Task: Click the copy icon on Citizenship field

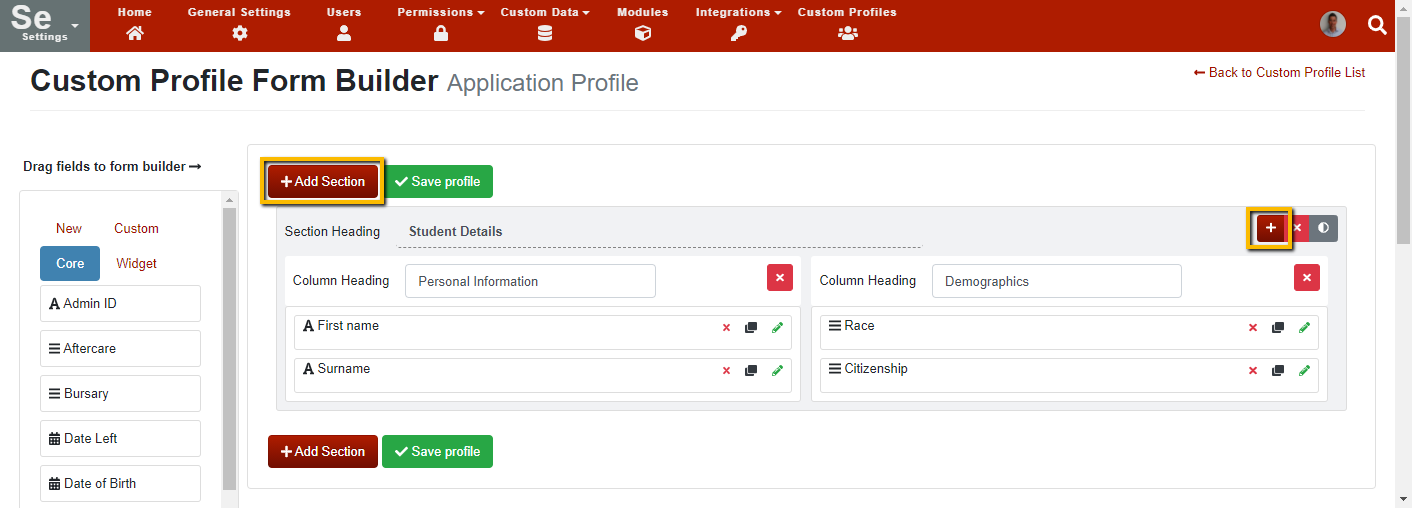Action: pyautogui.click(x=1277, y=371)
